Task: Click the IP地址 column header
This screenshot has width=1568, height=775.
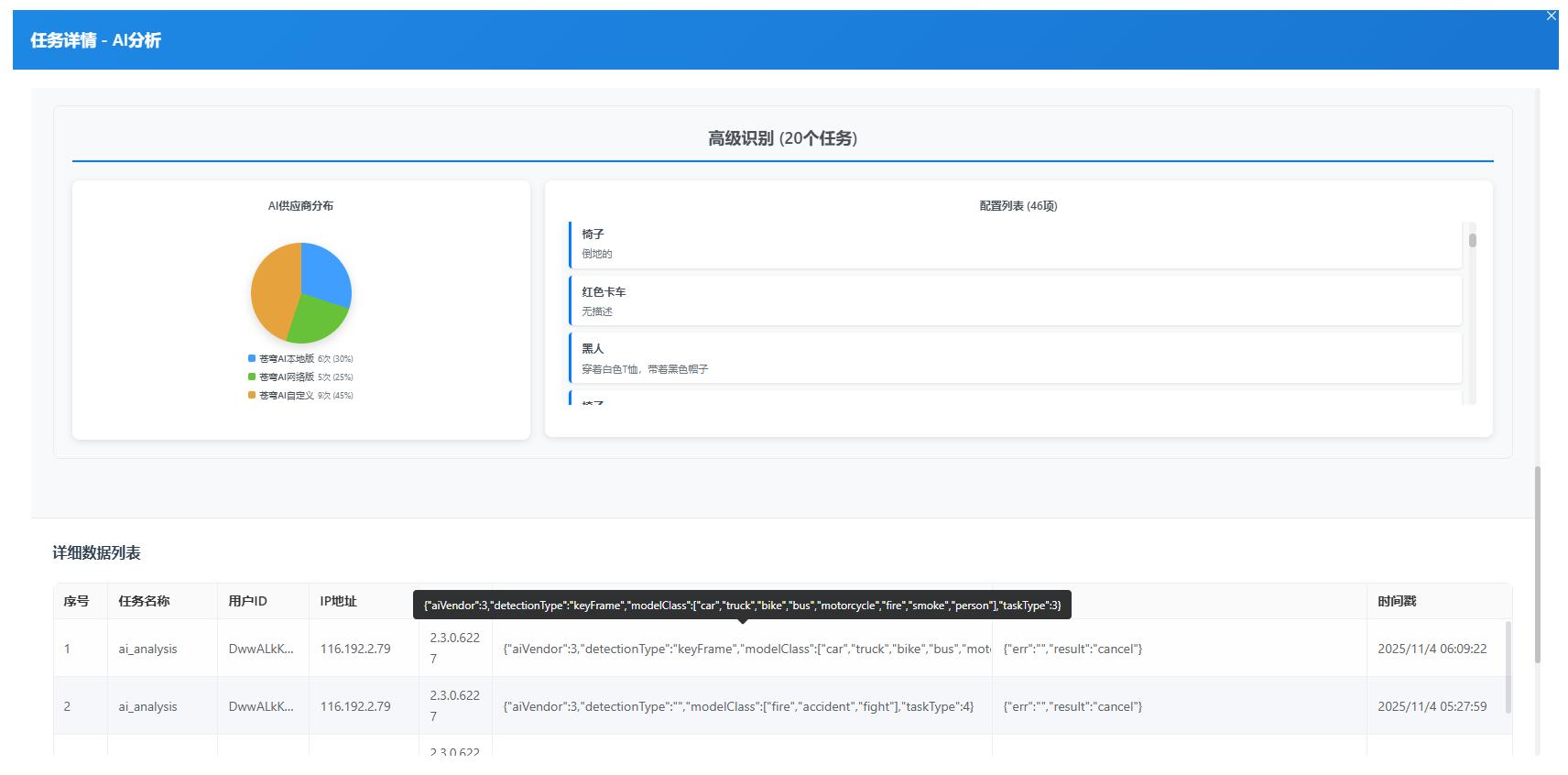Action: click(338, 602)
